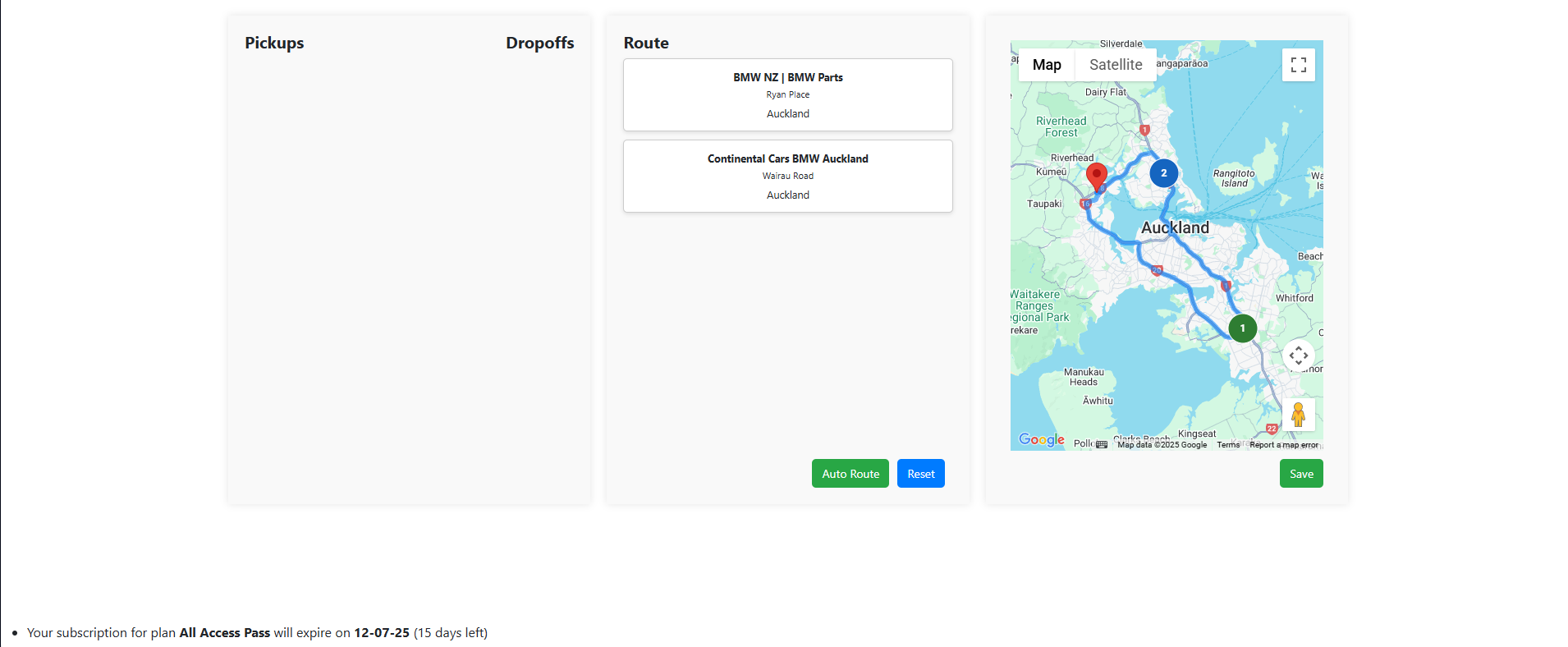Click the Rangitoto Island map label

(x=1234, y=178)
